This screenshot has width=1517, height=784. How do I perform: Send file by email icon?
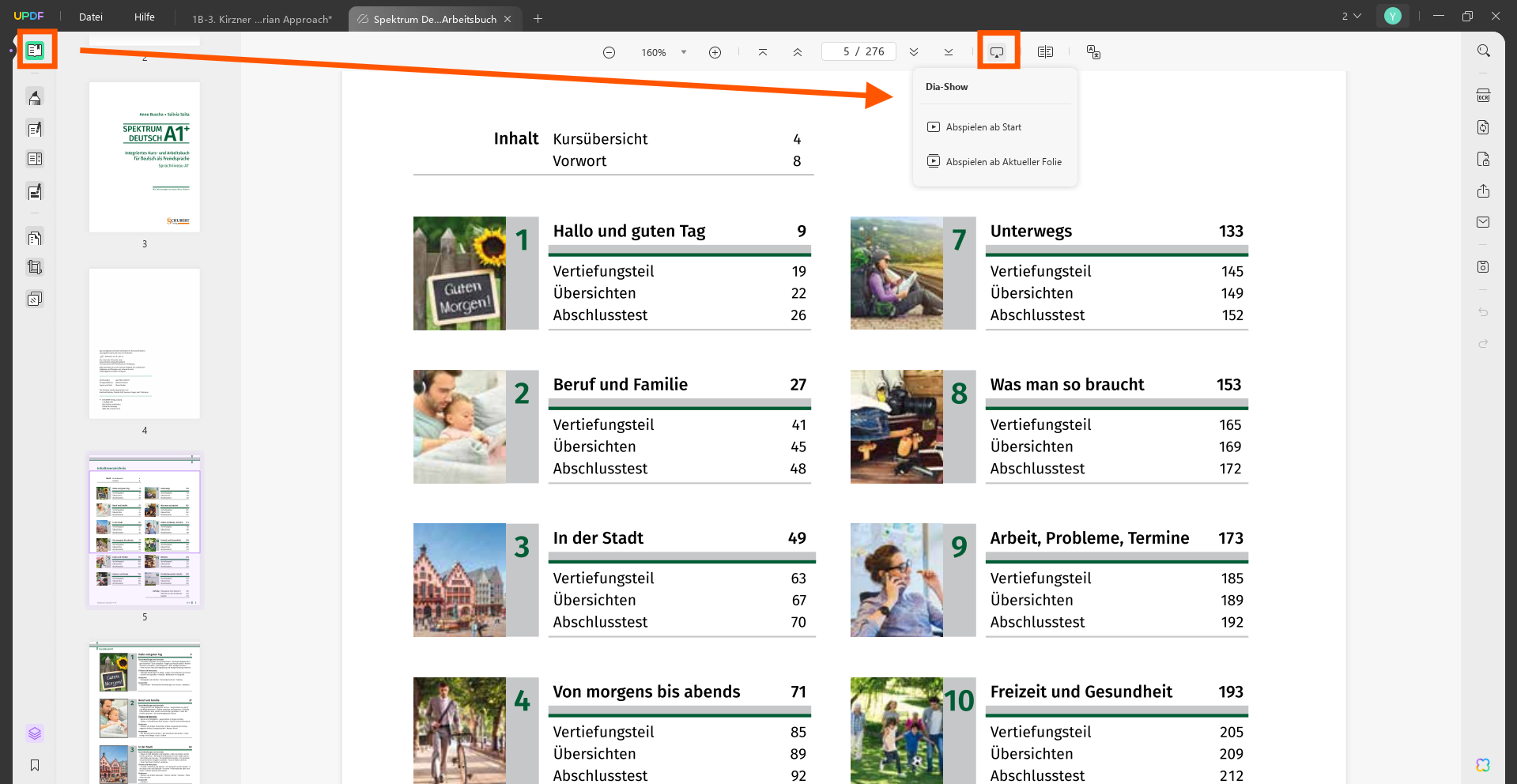(1484, 222)
